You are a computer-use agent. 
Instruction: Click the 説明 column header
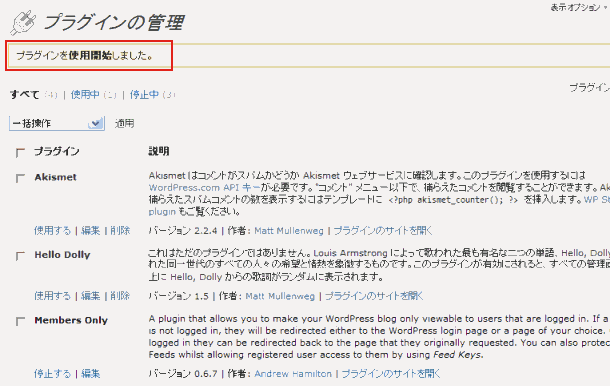[x=159, y=151]
